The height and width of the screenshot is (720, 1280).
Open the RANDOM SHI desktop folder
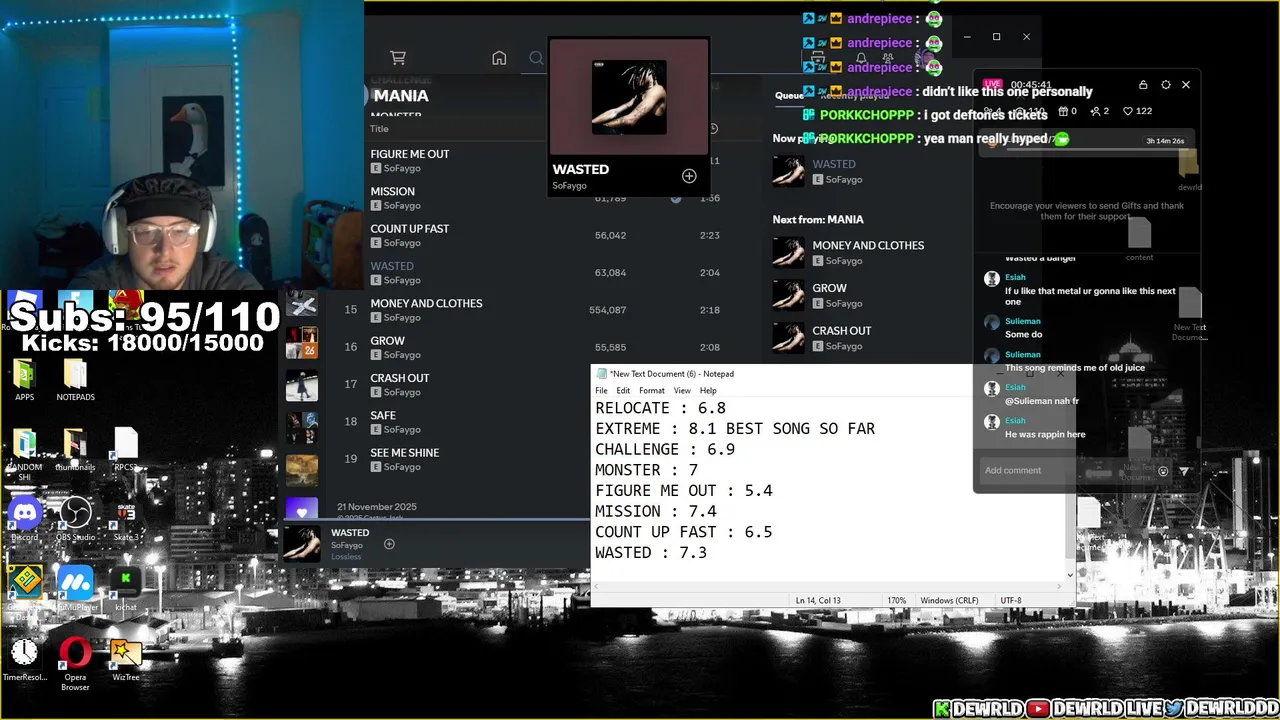(25, 455)
